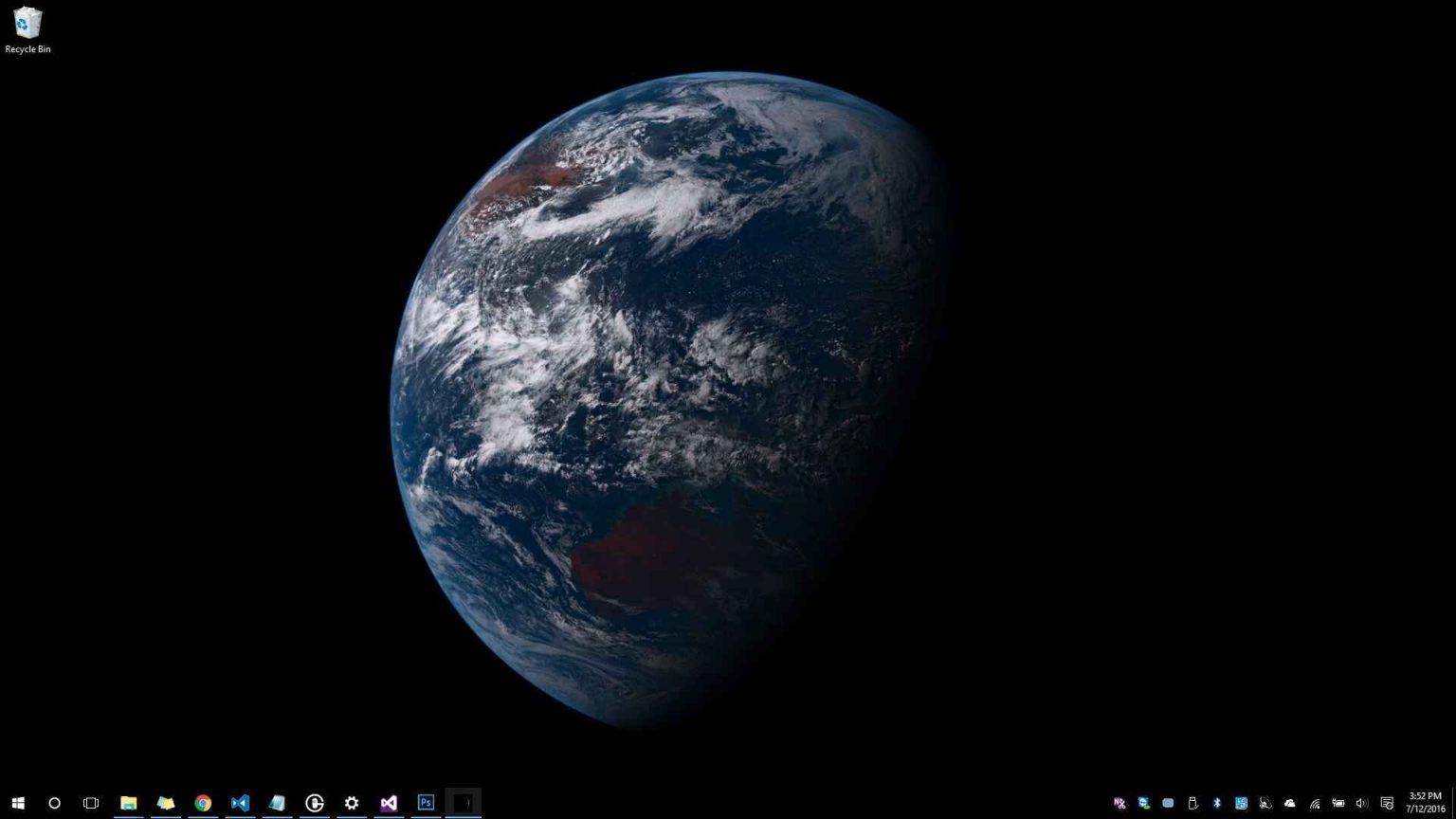This screenshot has height=819, width=1456.
Task: View battery status from the tray icon
Action: [x=1338, y=803]
